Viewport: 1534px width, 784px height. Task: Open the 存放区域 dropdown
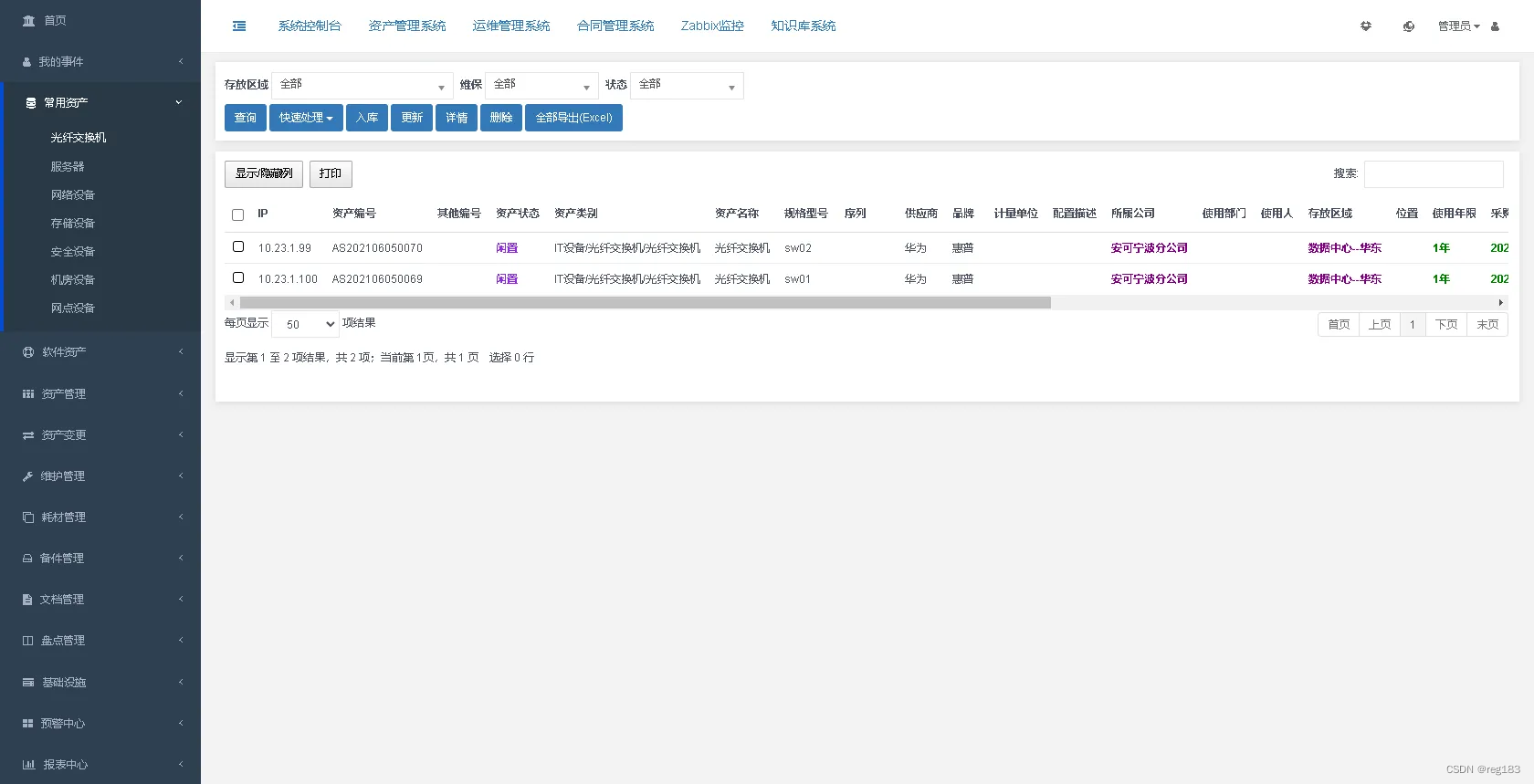point(362,86)
